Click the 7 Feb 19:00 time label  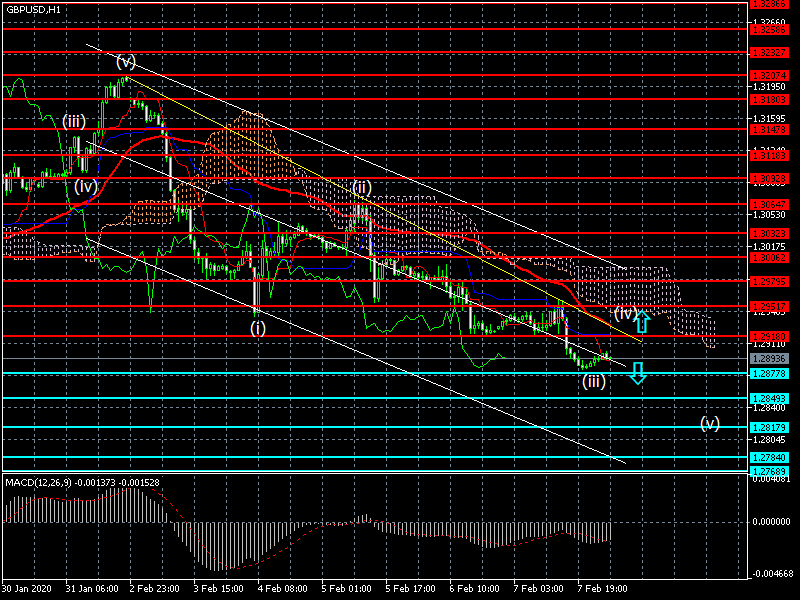tap(603, 588)
